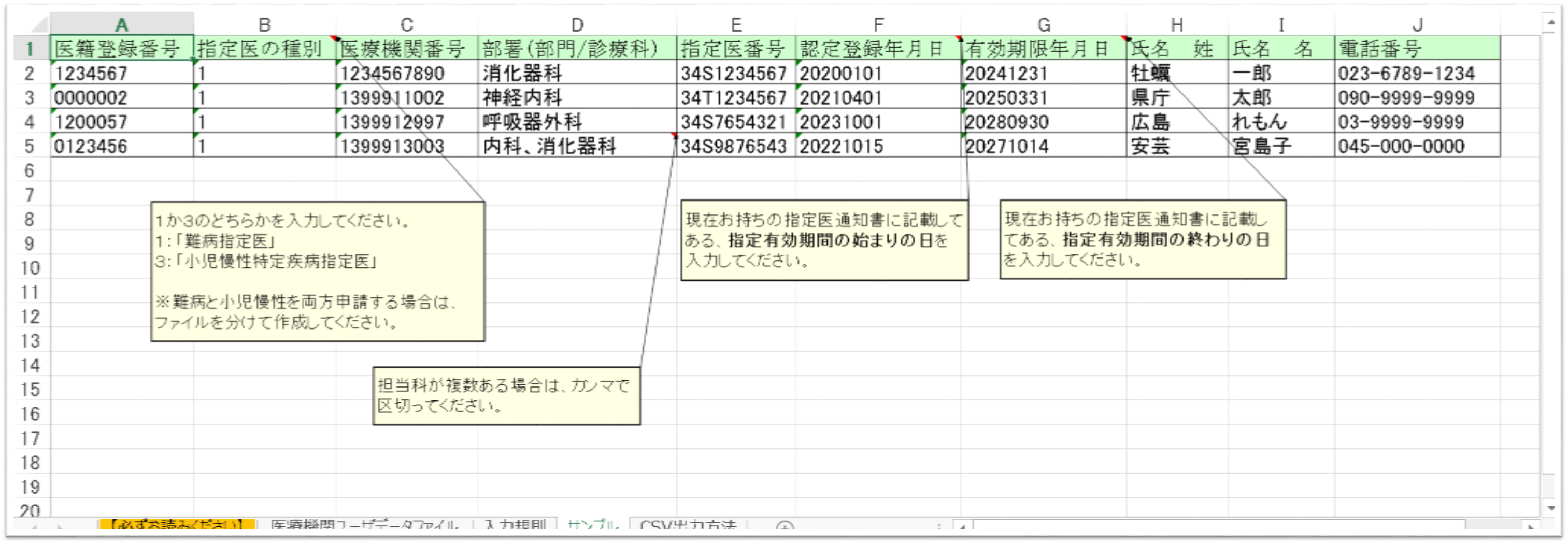Select cell containing 20231001
This screenshot has height=544, width=1568.
point(878,121)
